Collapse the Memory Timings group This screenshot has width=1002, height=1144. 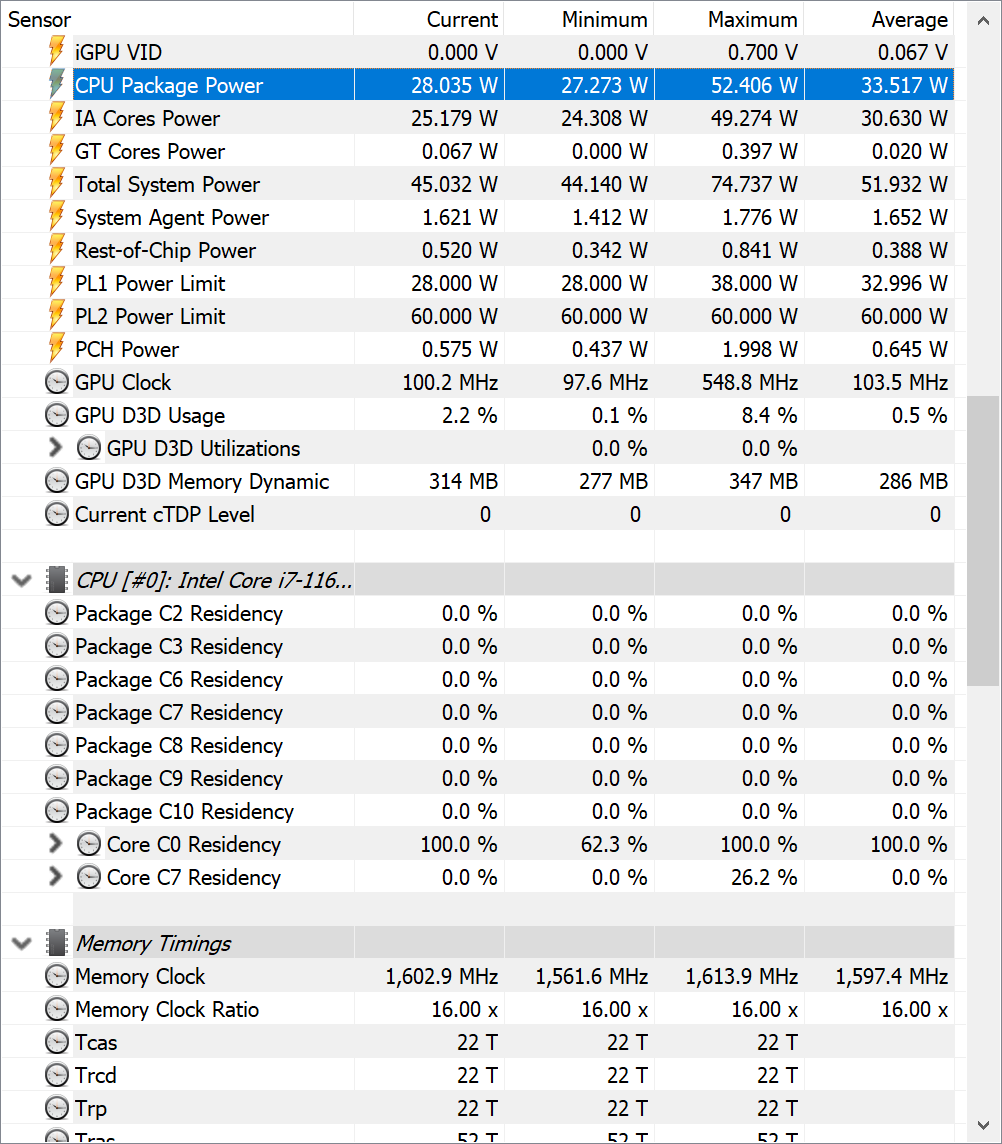pyautogui.click(x=23, y=943)
